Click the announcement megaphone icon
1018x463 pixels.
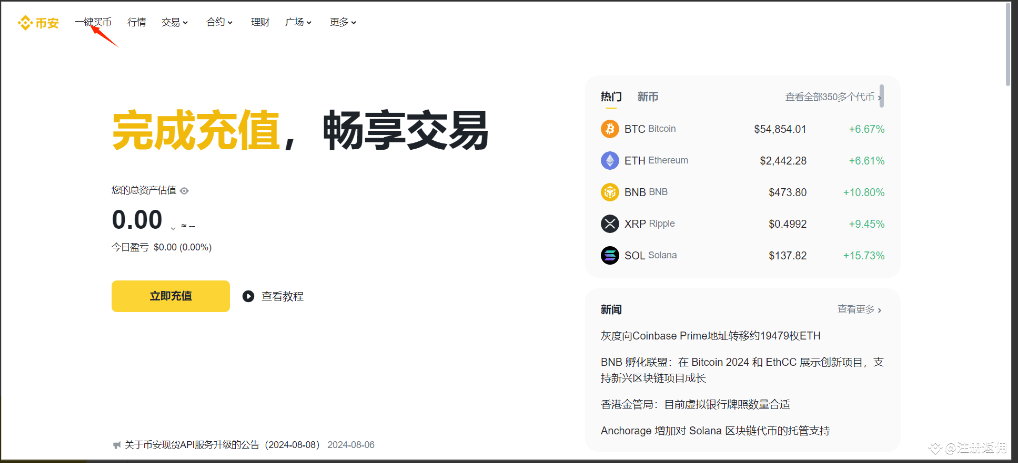pos(116,445)
